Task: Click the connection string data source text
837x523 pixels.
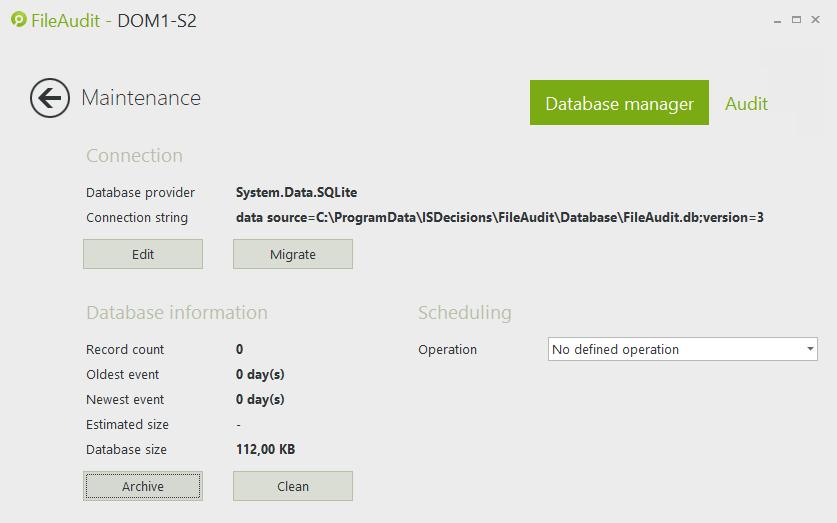Action: point(500,217)
